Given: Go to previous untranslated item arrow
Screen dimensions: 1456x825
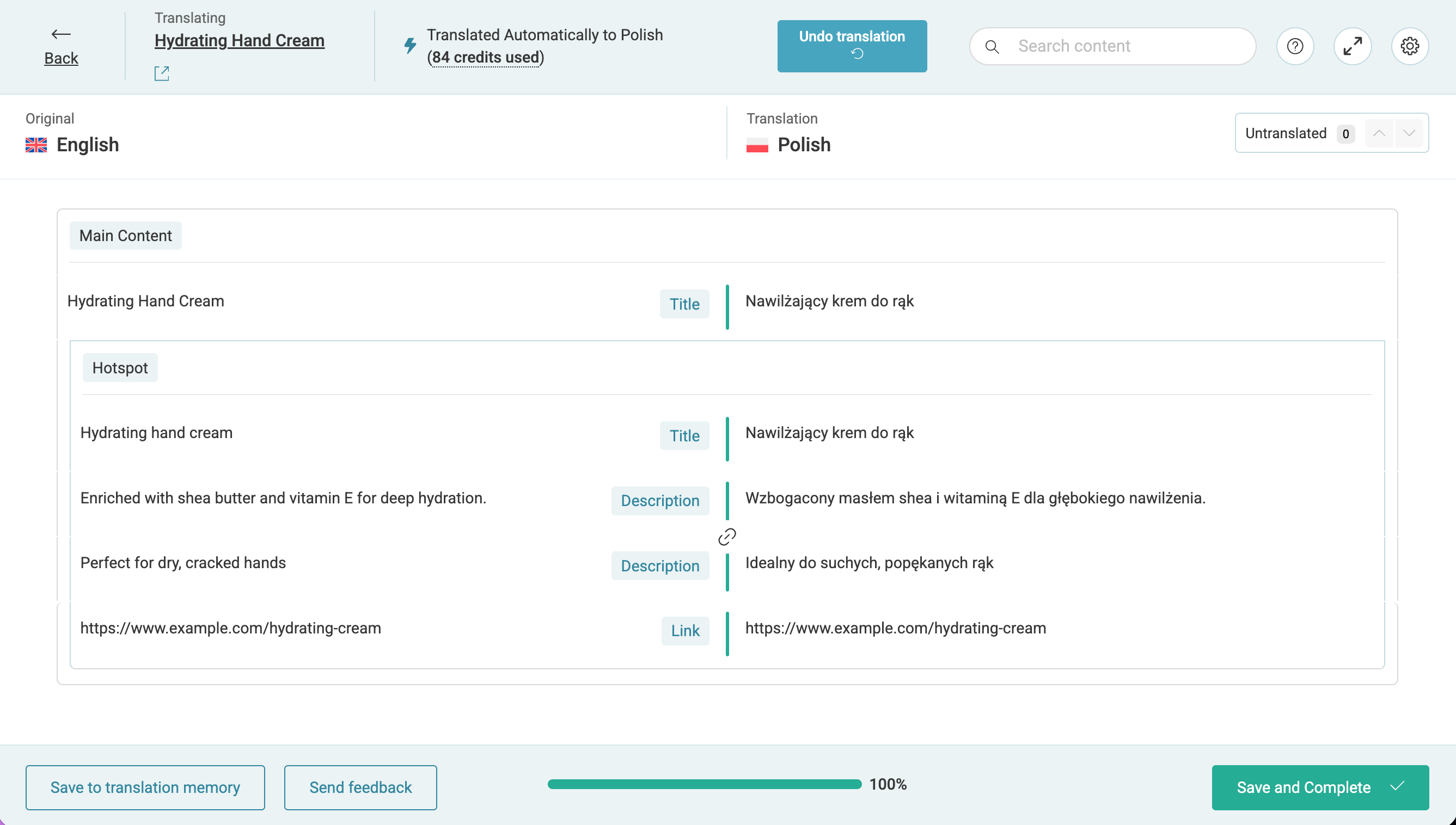Looking at the screenshot, I should [1379, 133].
